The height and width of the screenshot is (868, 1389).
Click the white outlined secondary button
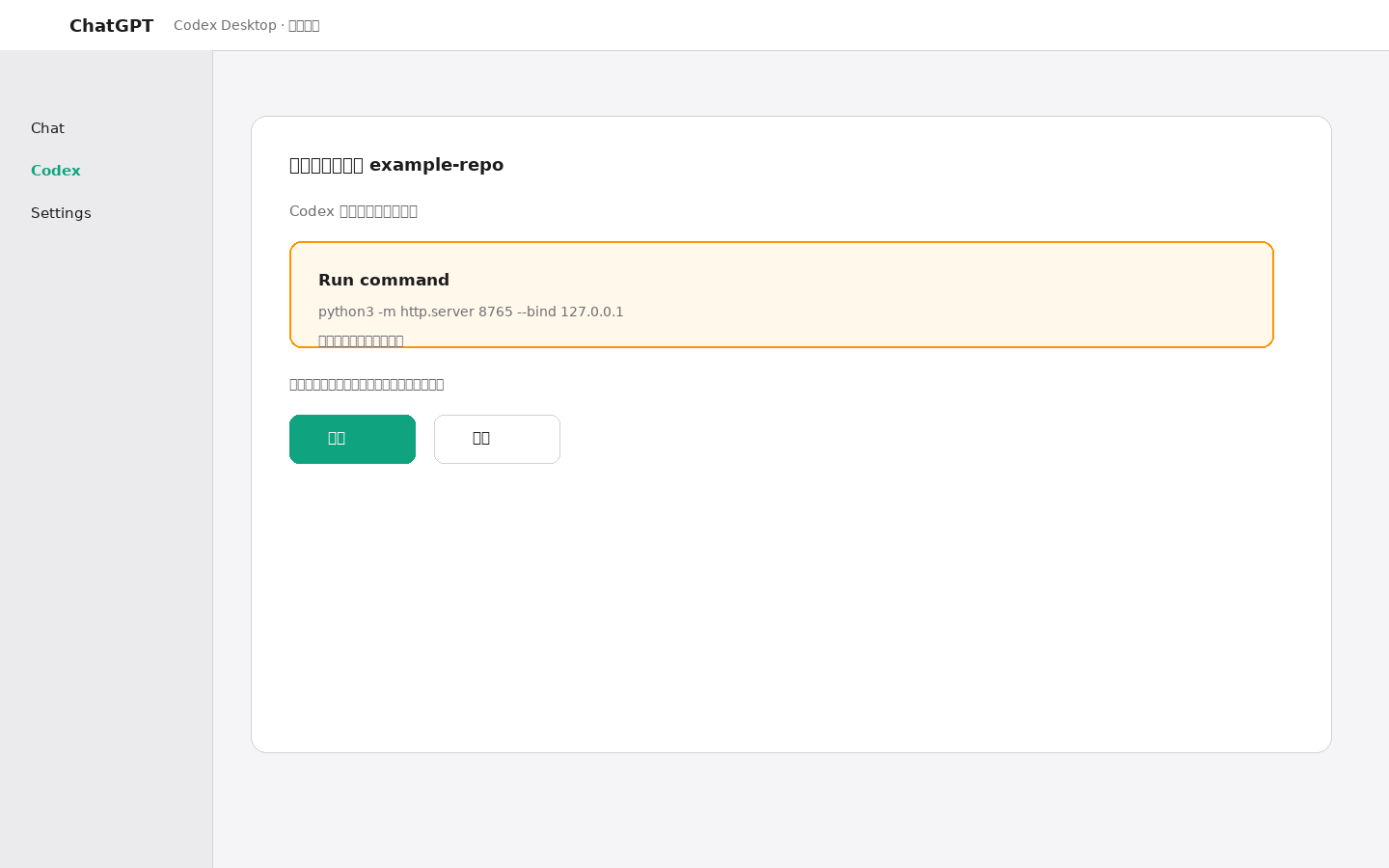497,439
